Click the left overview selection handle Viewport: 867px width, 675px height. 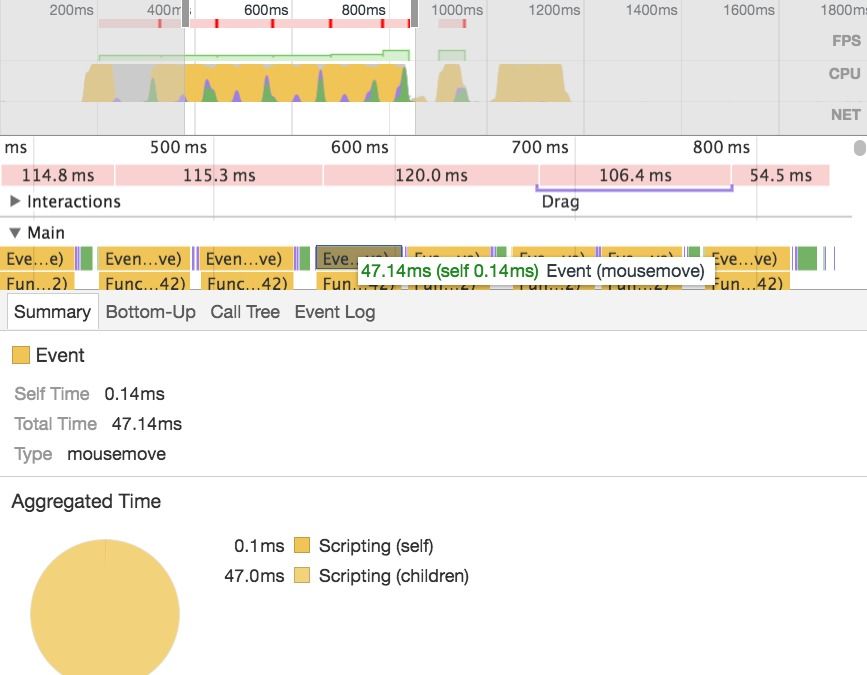[x=185, y=13]
